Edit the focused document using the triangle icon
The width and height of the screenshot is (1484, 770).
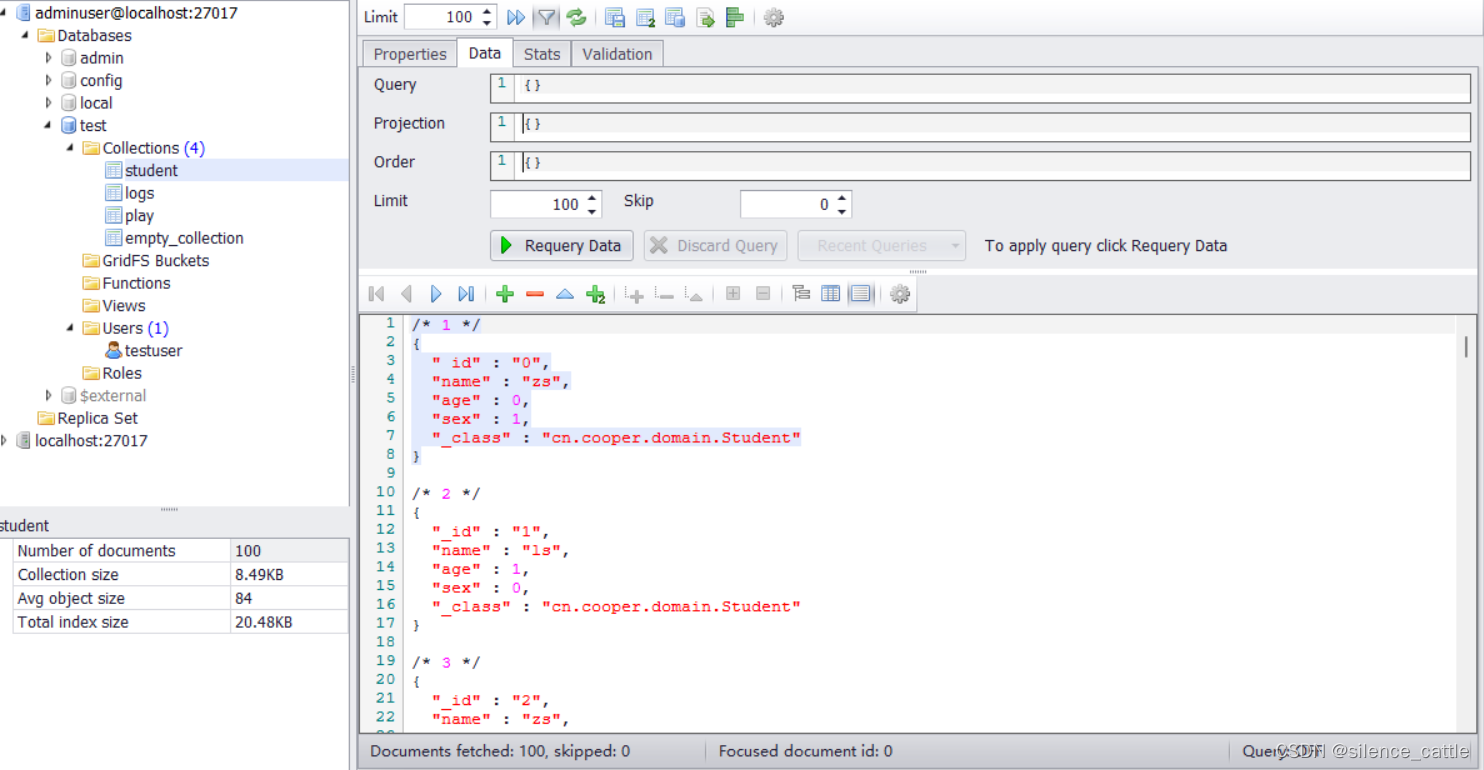pyautogui.click(x=565, y=293)
